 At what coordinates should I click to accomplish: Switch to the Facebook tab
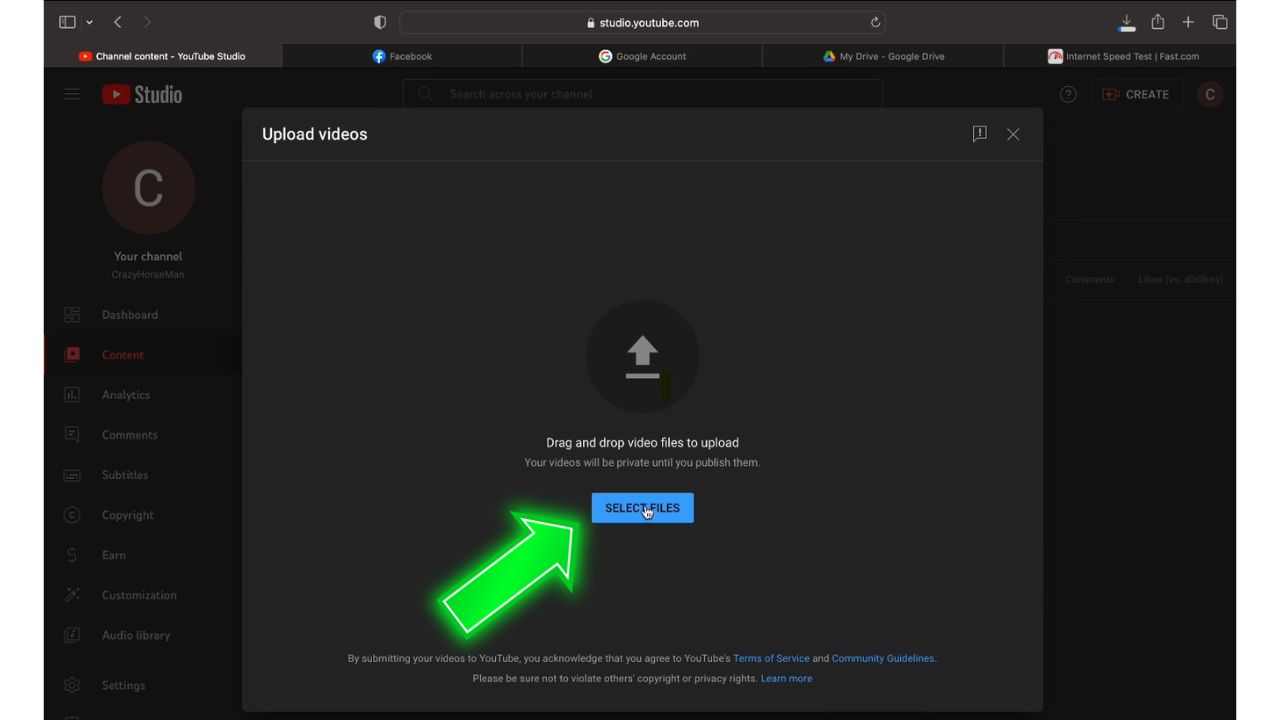coord(402,56)
